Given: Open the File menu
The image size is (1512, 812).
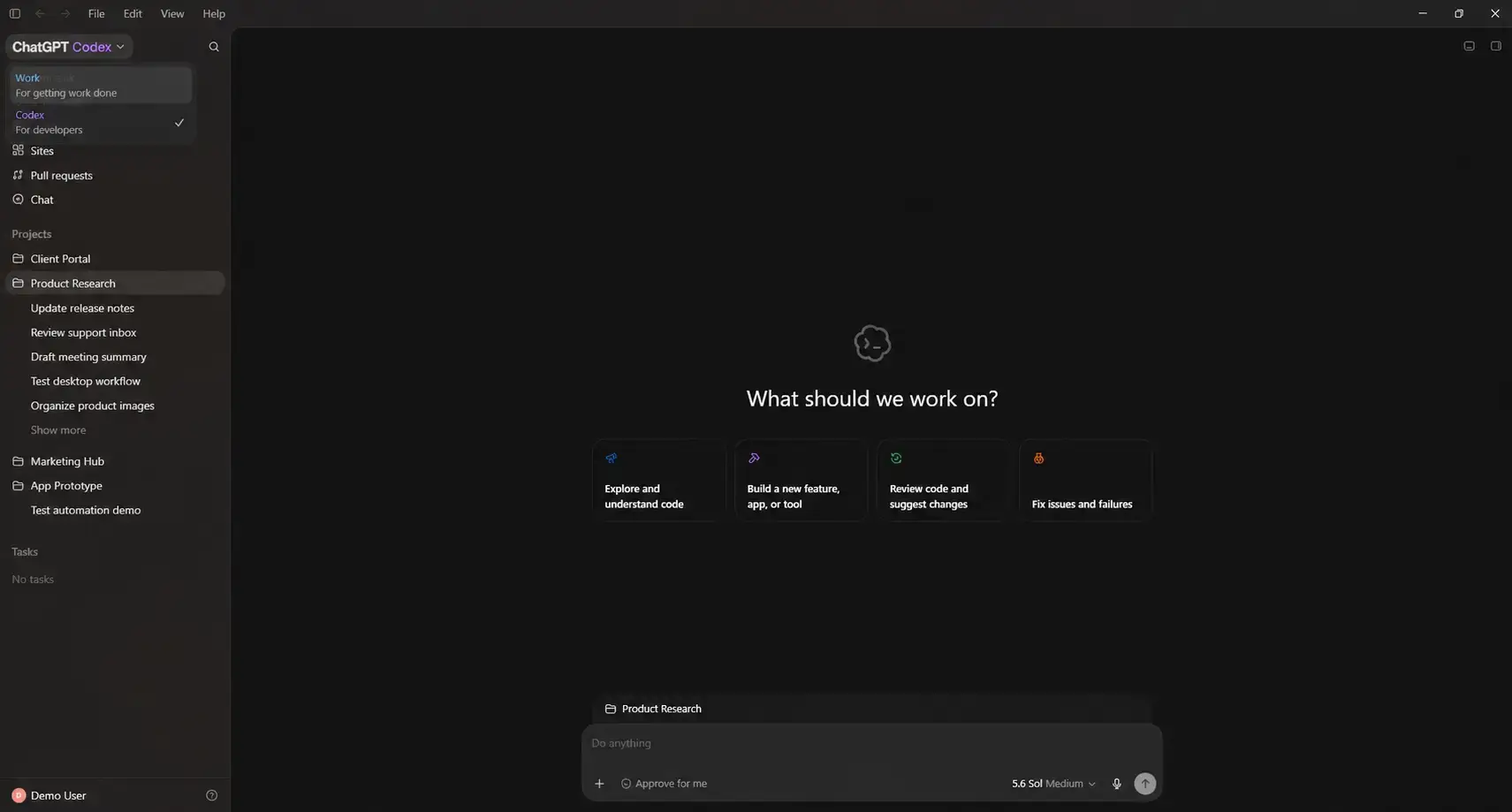Looking at the screenshot, I should click(96, 14).
